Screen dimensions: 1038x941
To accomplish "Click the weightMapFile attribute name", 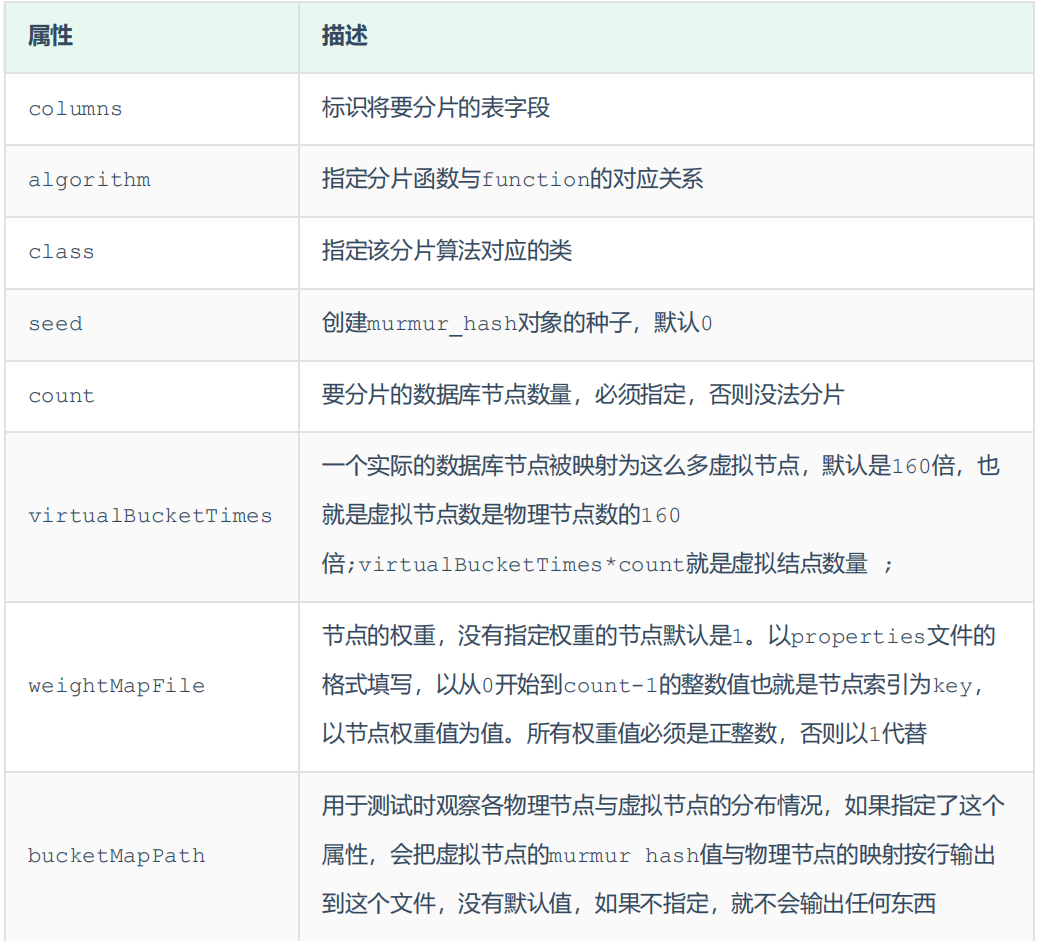I will pyautogui.click(x=116, y=686).
